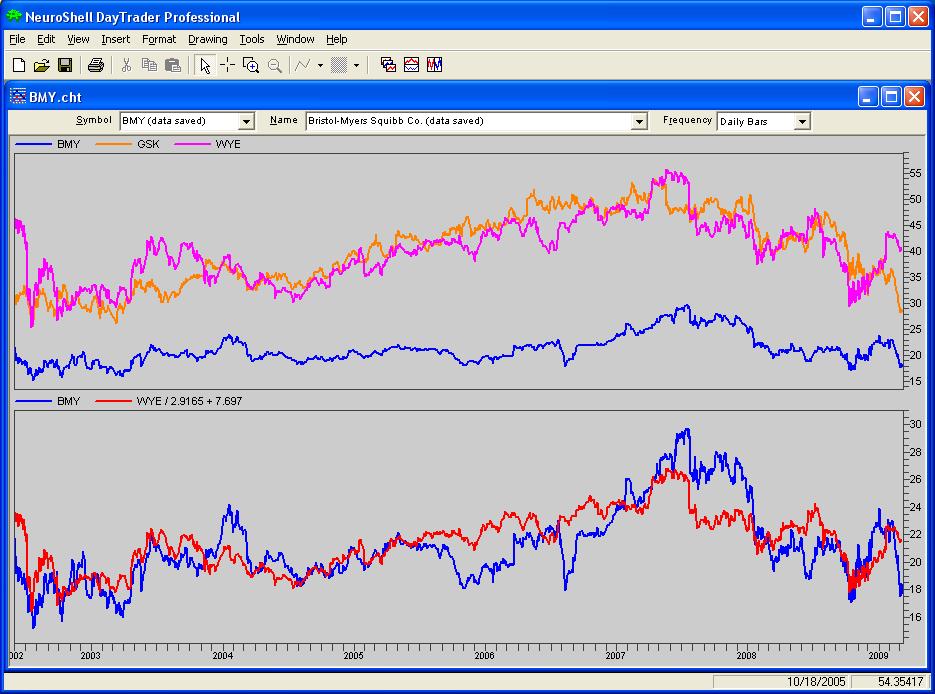Open a chart with the folder icon
935x694 pixels.
click(41, 65)
